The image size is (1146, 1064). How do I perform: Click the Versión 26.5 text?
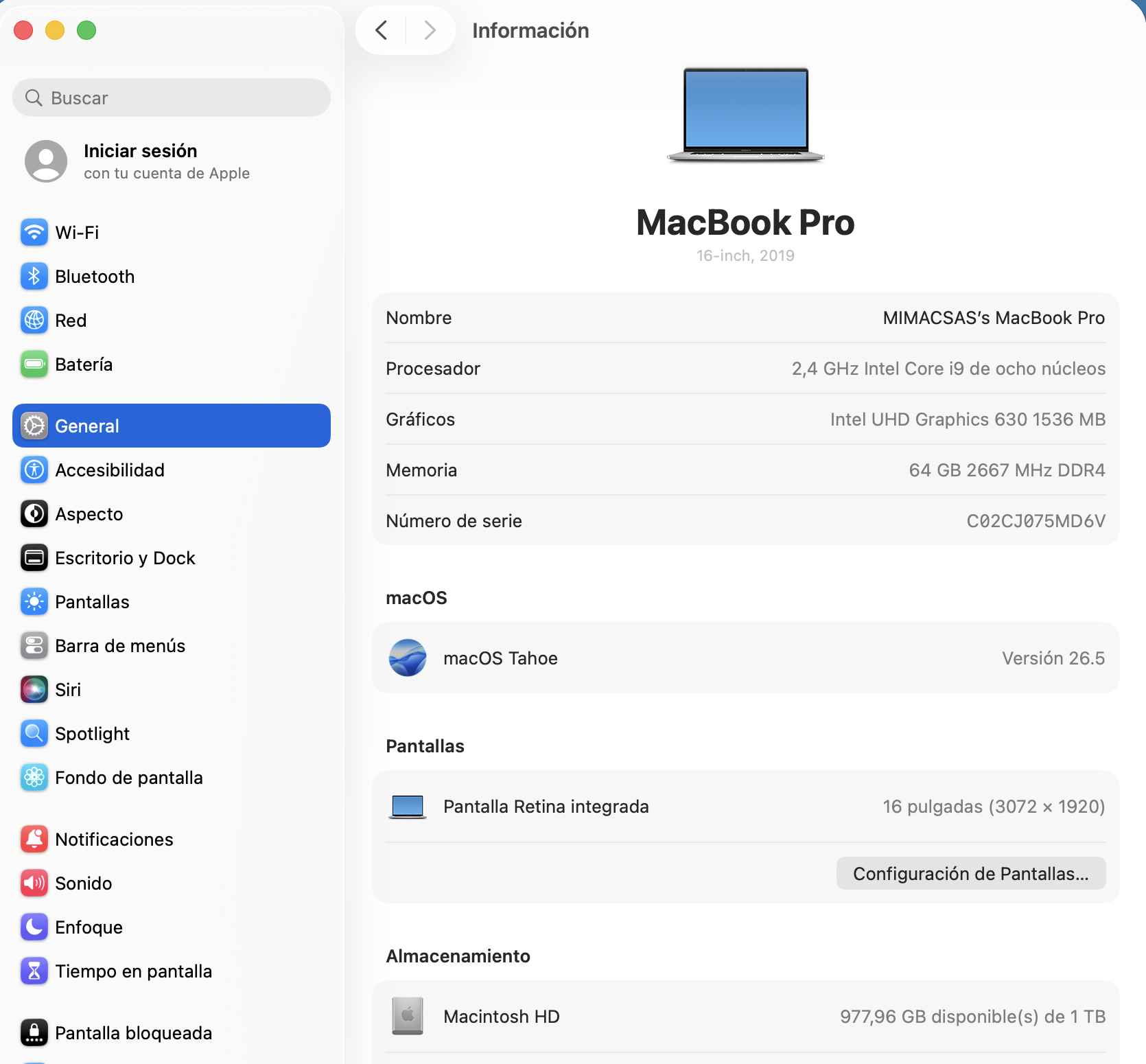(1053, 658)
